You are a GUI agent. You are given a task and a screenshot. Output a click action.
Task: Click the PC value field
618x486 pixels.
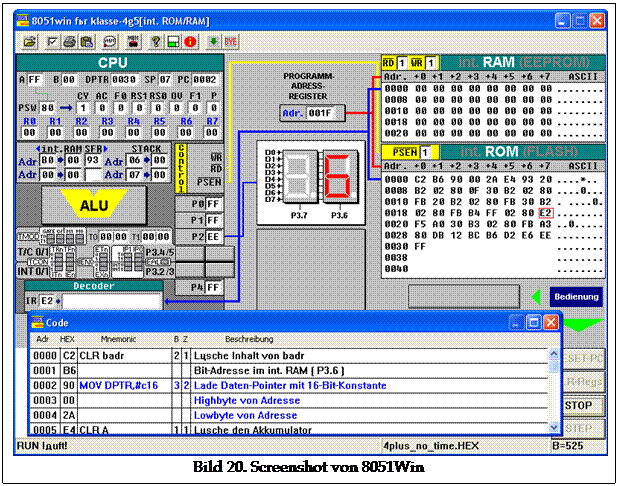(x=205, y=80)
